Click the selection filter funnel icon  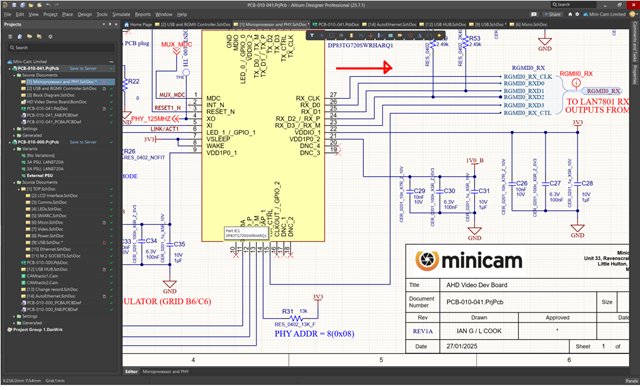312,35
